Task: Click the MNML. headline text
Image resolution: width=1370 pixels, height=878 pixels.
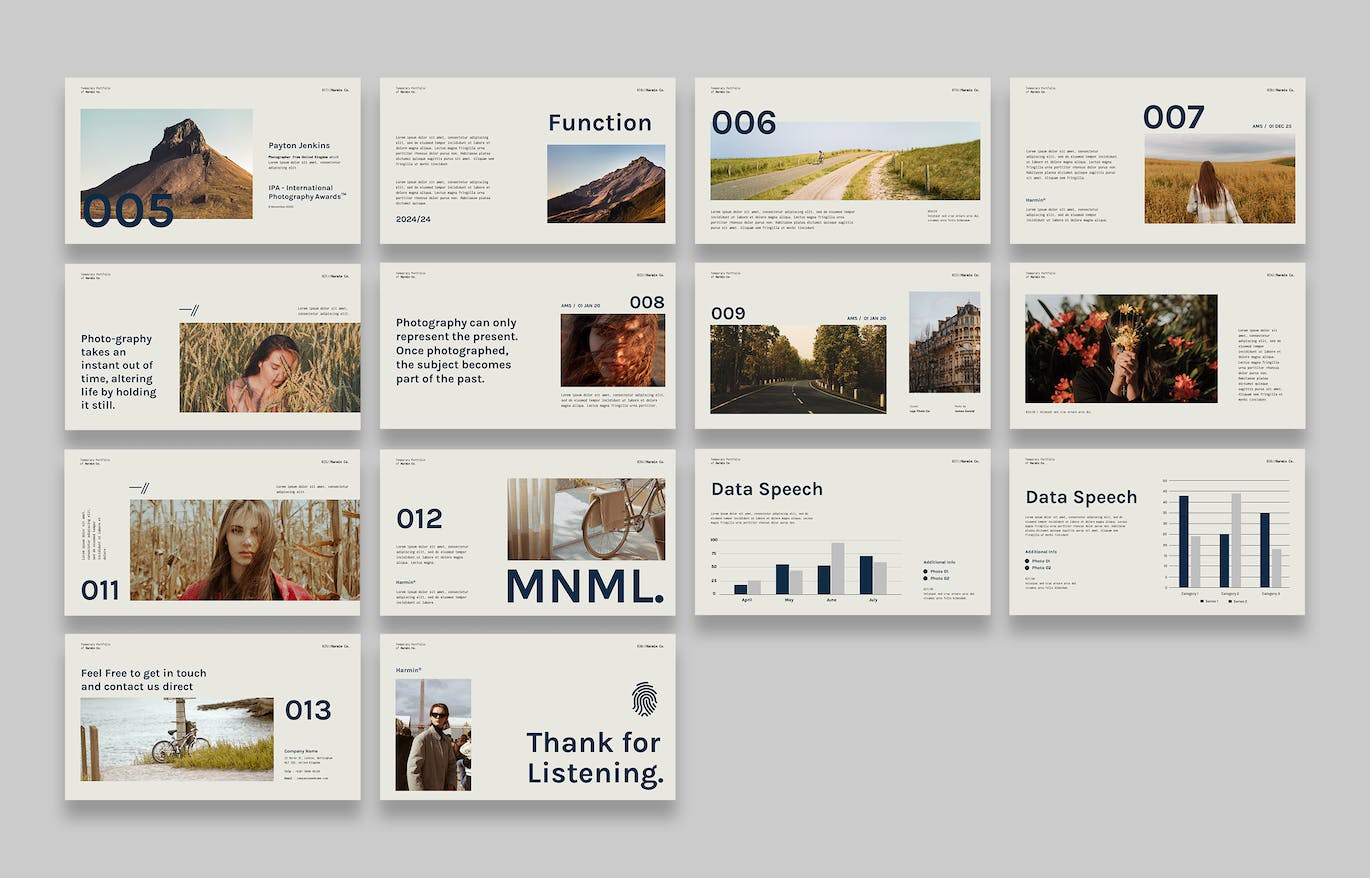Action: click(585, 586)
